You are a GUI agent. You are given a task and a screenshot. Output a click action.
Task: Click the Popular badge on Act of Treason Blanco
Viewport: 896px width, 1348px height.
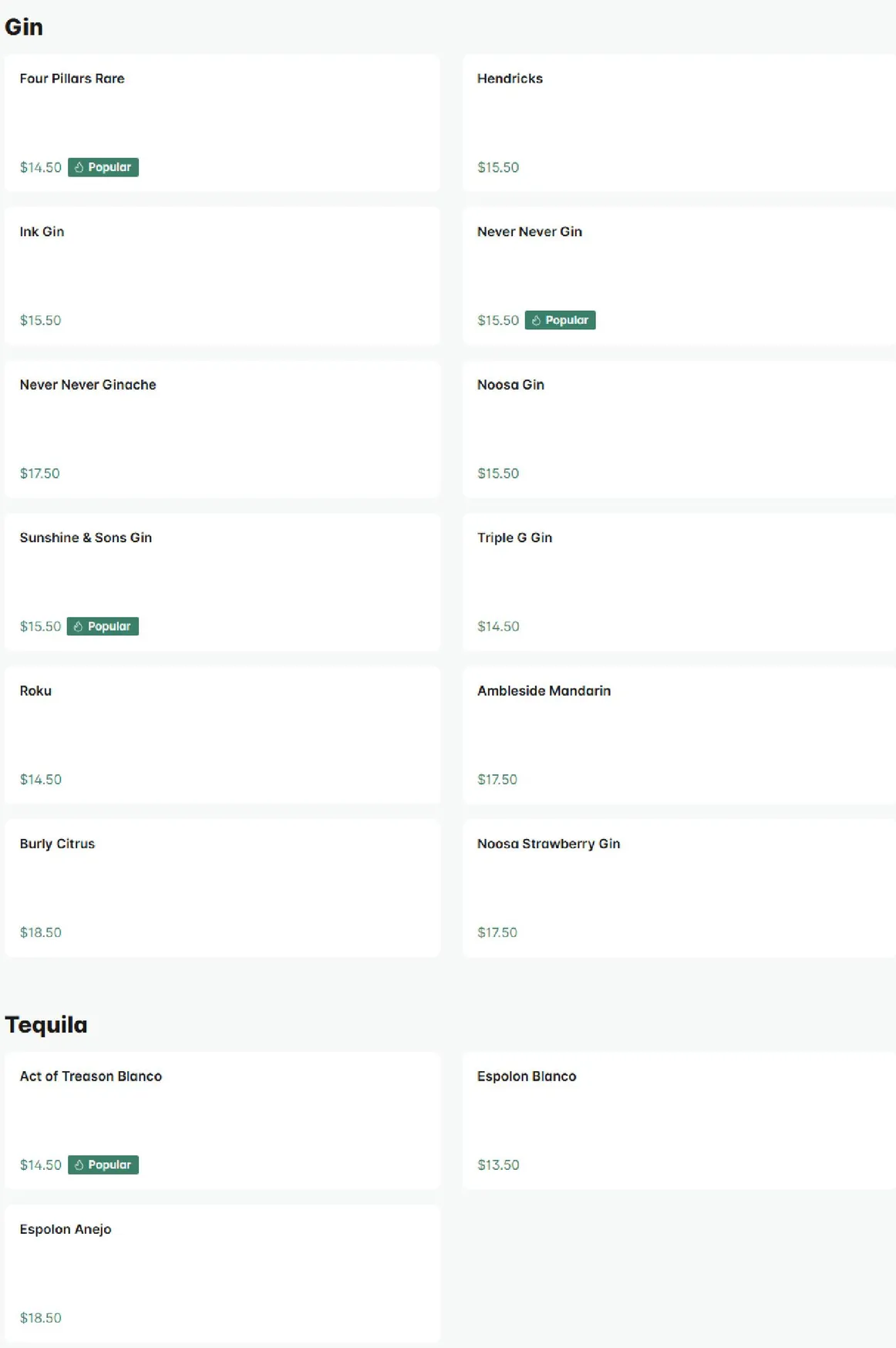click(x=103, y=1164)
